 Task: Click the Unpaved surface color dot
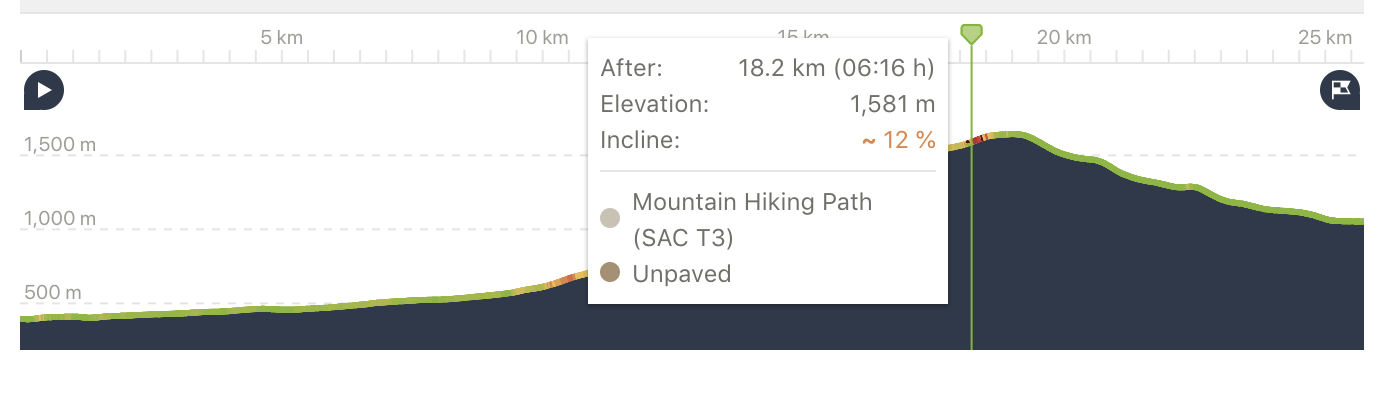point(610,272)
